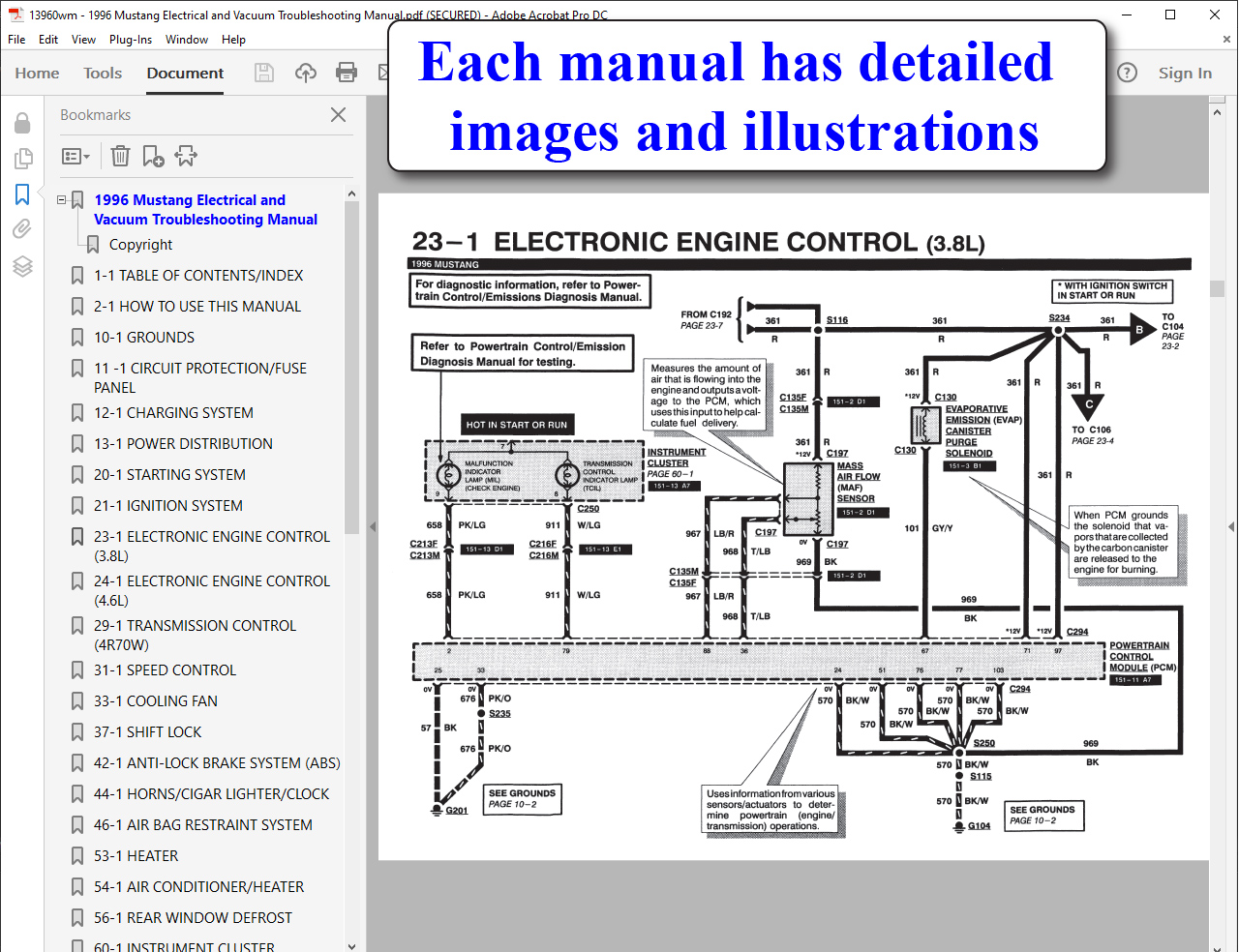
Task: Click the upload to cloud icon
Action: [306, 73]
